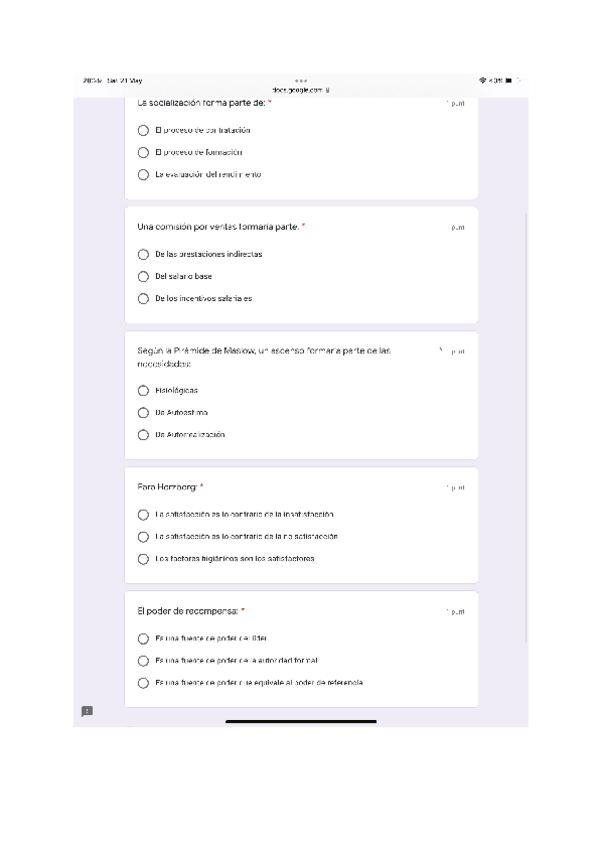This screenshot has height=848, width=600.
Task: Select the 'Fisiológicas' radio button
Action: (144, 390)
